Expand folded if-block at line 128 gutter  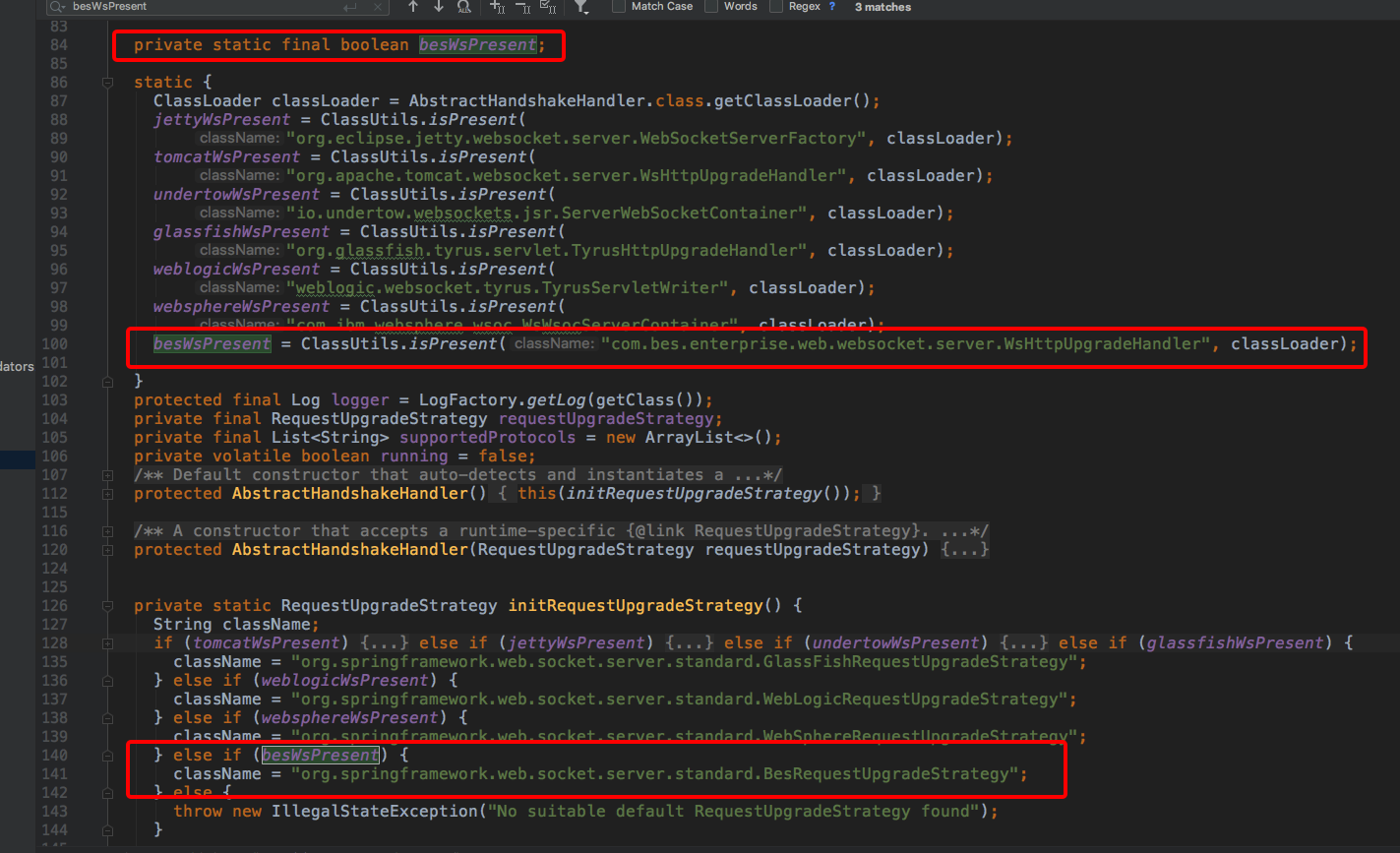[x=107, y=642]
